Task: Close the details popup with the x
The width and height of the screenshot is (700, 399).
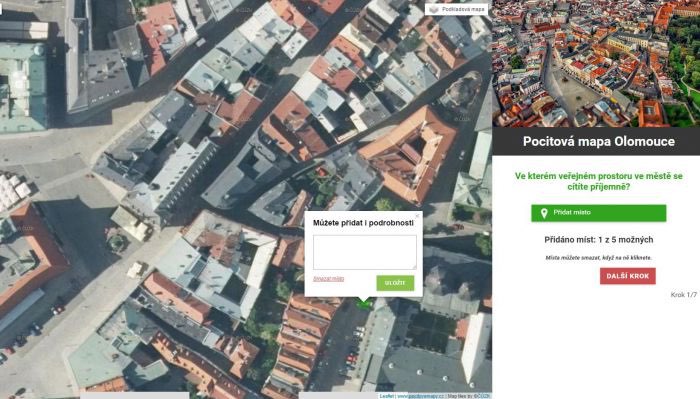Action: [x=417, y=216]
